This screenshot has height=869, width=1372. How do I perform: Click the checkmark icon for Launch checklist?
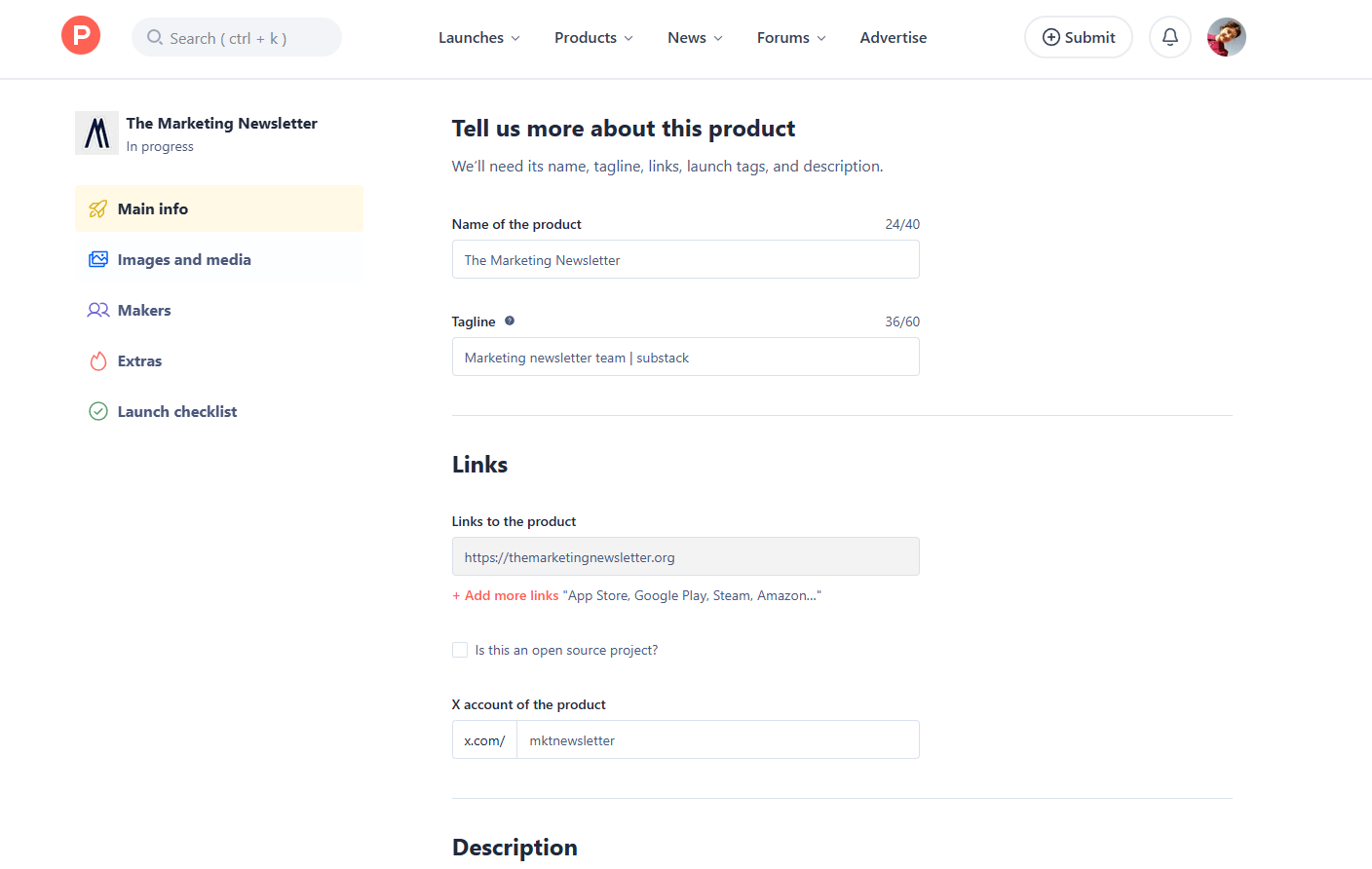pos(98,411)
